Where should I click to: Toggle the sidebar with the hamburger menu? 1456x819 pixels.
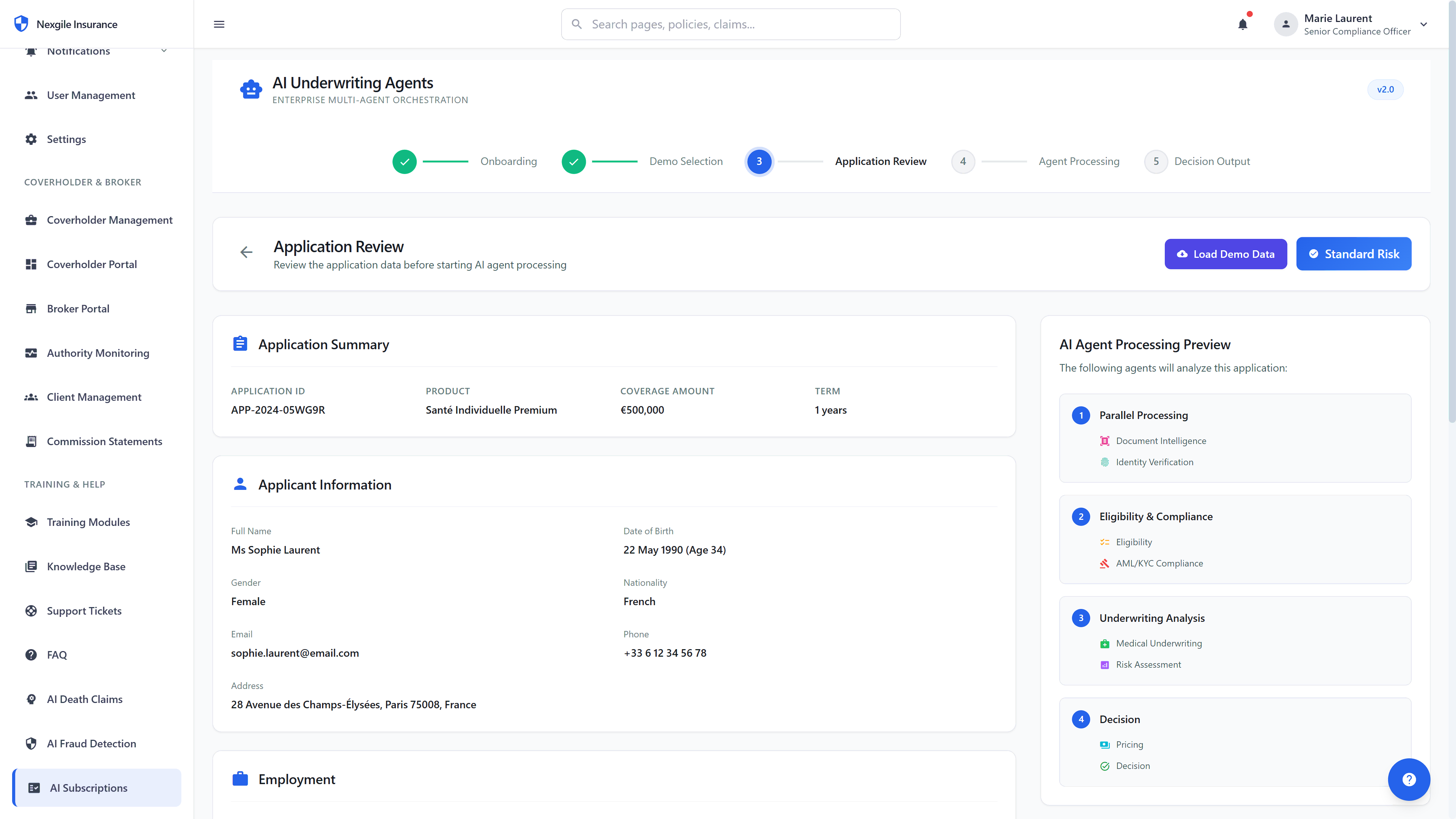pos(219,24)
